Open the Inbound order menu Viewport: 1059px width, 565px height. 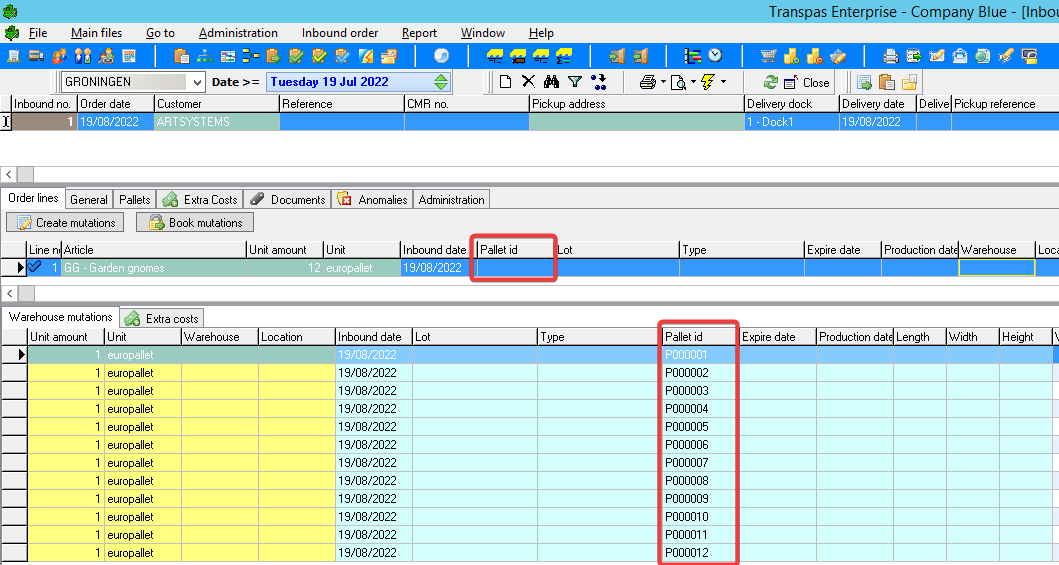pyautogui.click(x=340, y=33)
